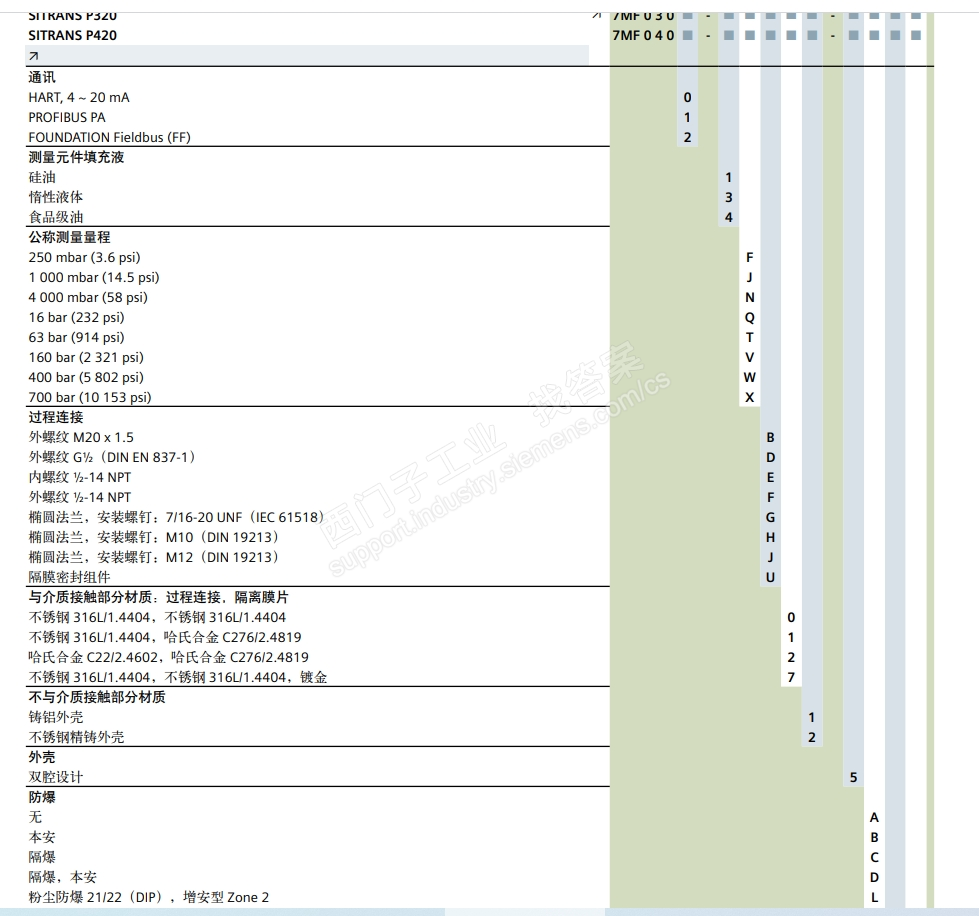This screenshot has width=979, height=916.
Task: Select 椭圆法兰 M12 (DIN 19213) row
Action: pos(154,557)
